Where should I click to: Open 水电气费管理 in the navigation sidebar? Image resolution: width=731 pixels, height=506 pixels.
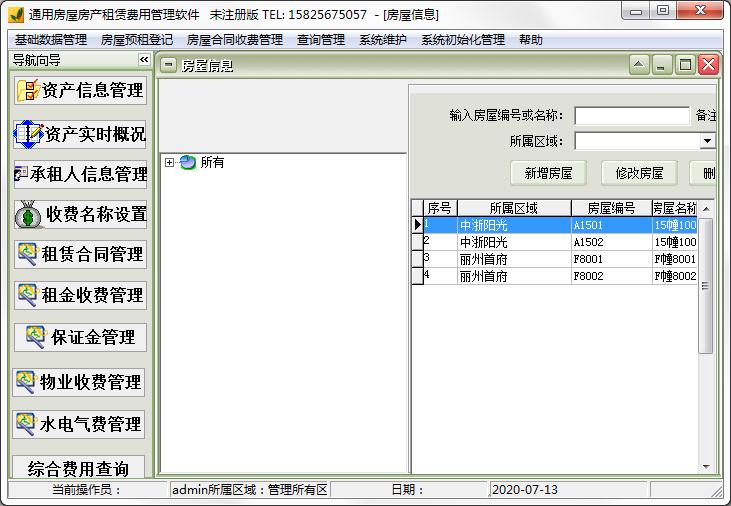tap(80, 424)
